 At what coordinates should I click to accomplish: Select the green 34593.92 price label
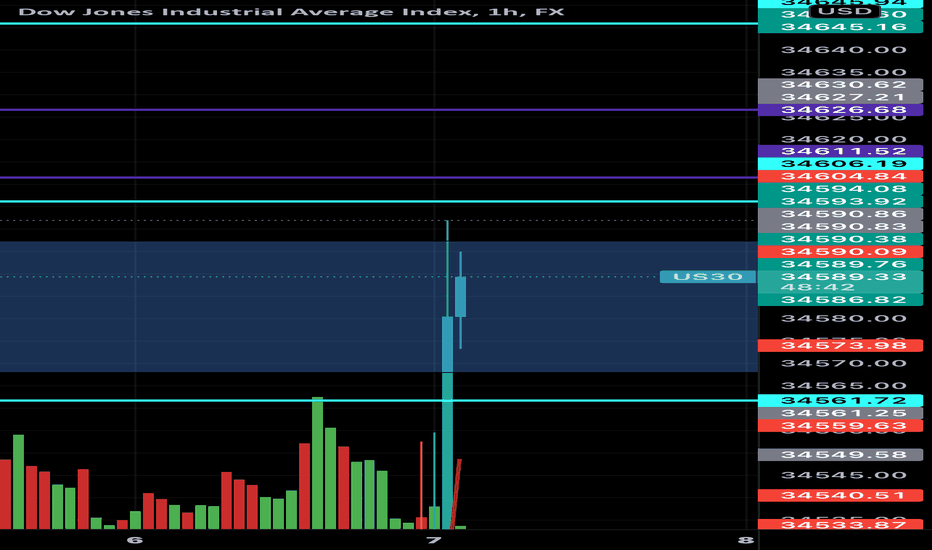point(841,201)
